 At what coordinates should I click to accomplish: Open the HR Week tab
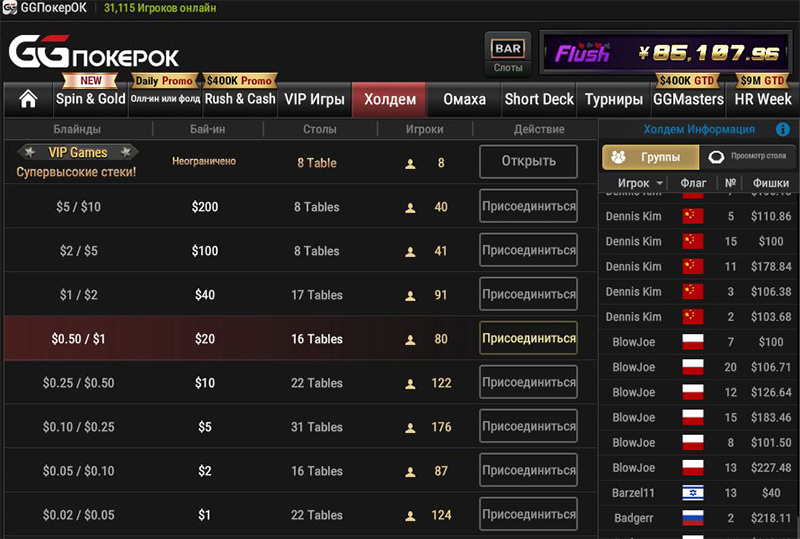tap(763, 99)
